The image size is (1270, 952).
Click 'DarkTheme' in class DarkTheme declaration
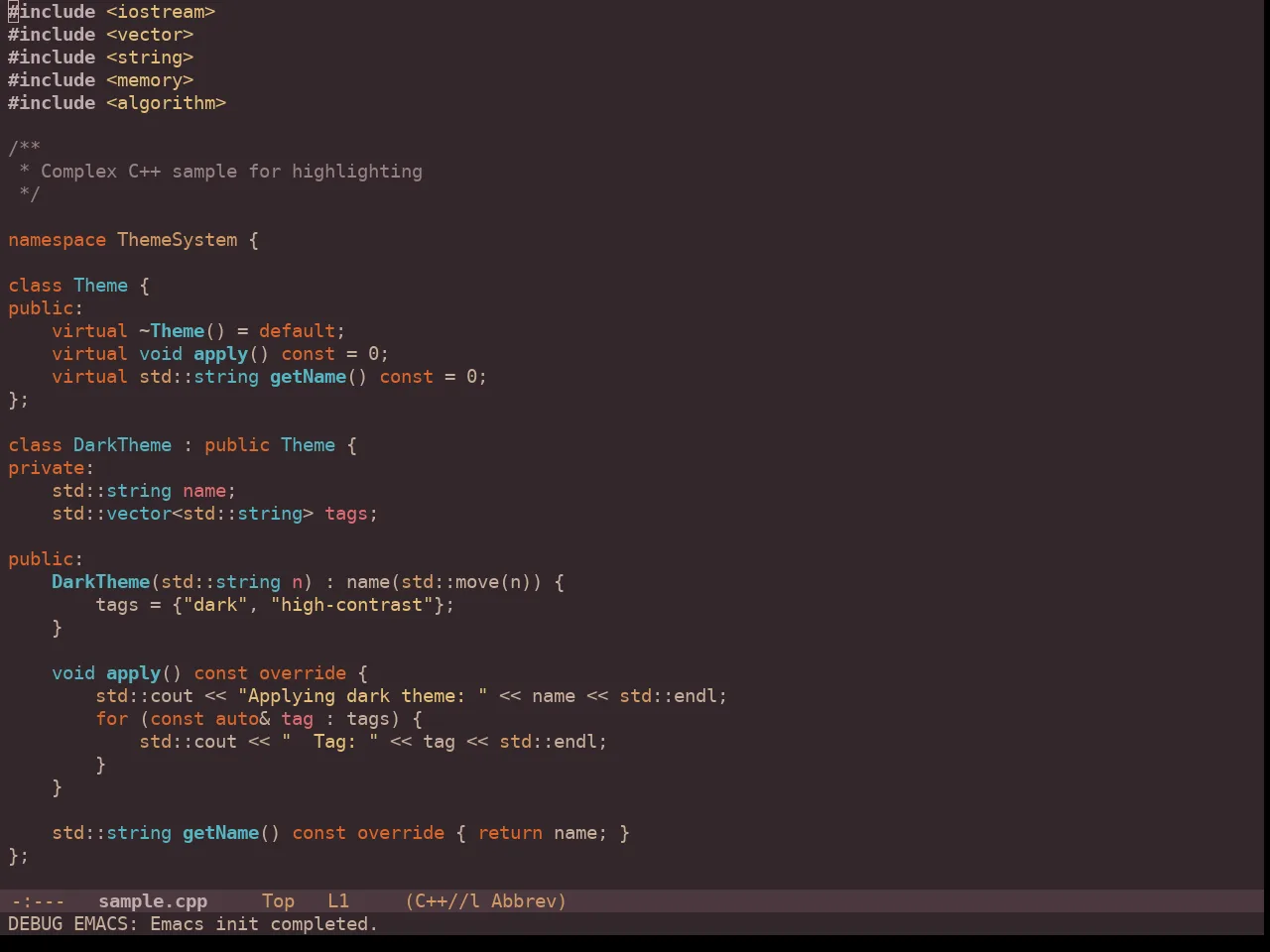[x=122, y=445]
